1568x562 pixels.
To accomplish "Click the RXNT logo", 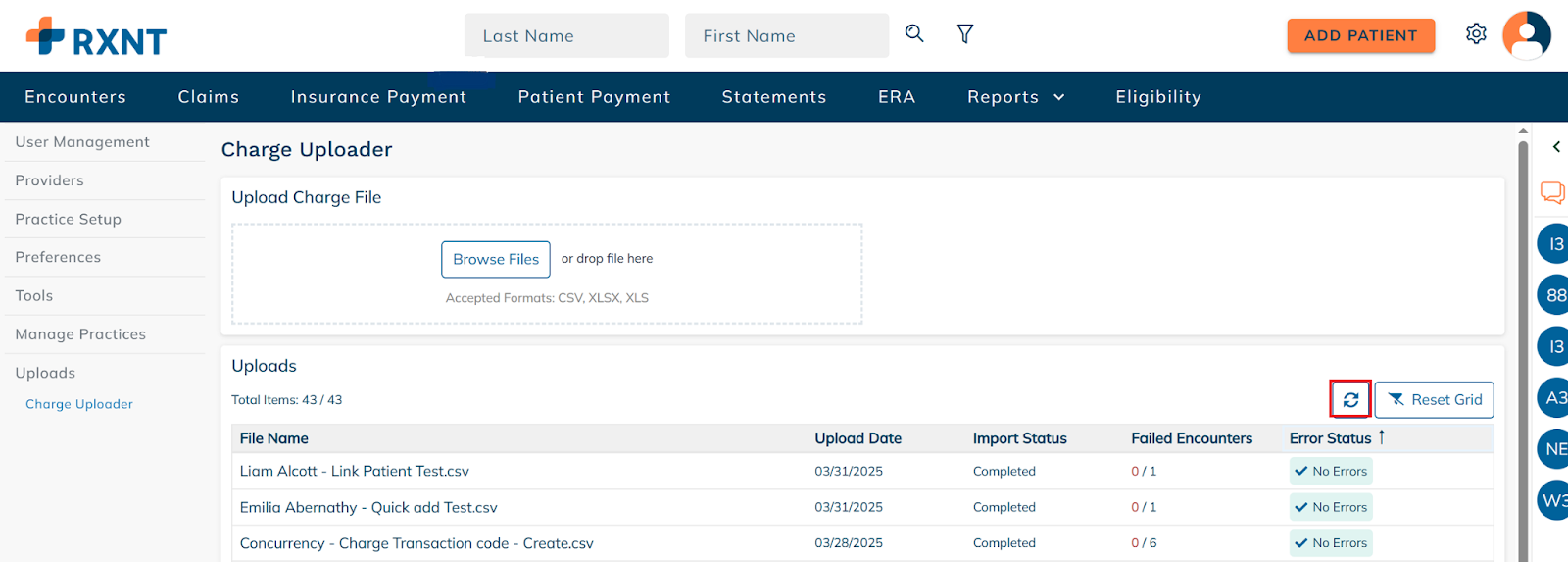I will click(x=96, y=37).
